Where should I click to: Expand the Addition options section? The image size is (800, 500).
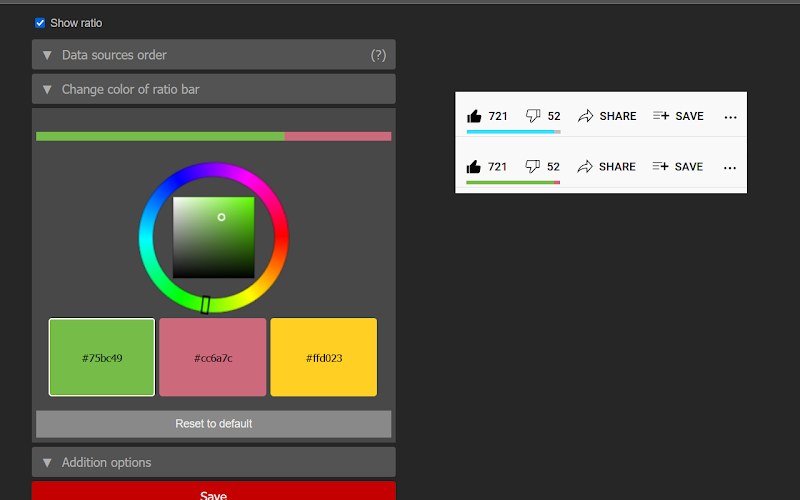(x=214, y=462)
